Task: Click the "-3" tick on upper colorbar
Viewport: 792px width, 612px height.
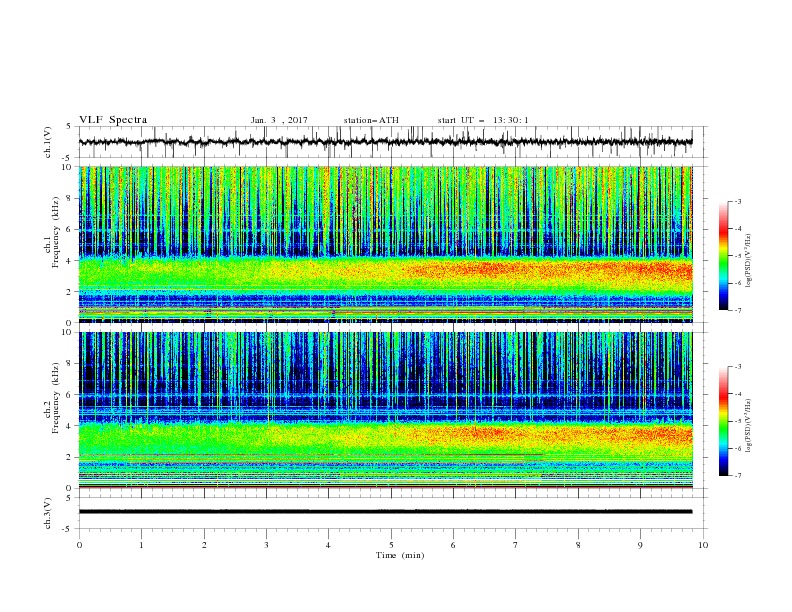Action: [x=737, y=201]
